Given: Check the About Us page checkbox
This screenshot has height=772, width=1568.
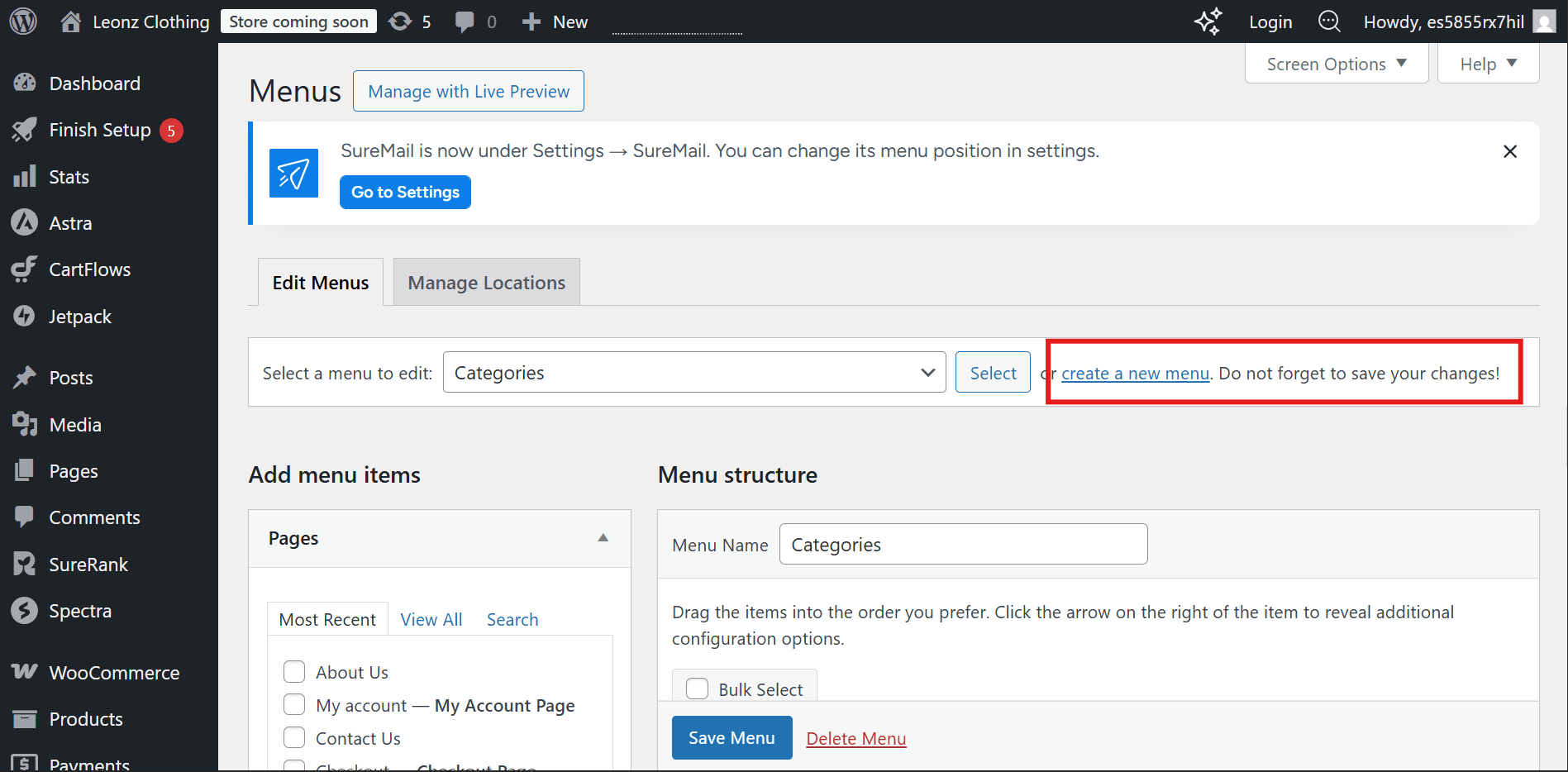Looking at the screenshot, I should pos(294,671).
